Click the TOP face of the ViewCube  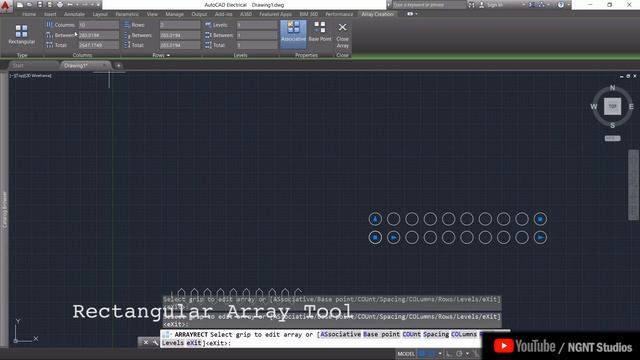pyautogui.click(x=612, y=106)
